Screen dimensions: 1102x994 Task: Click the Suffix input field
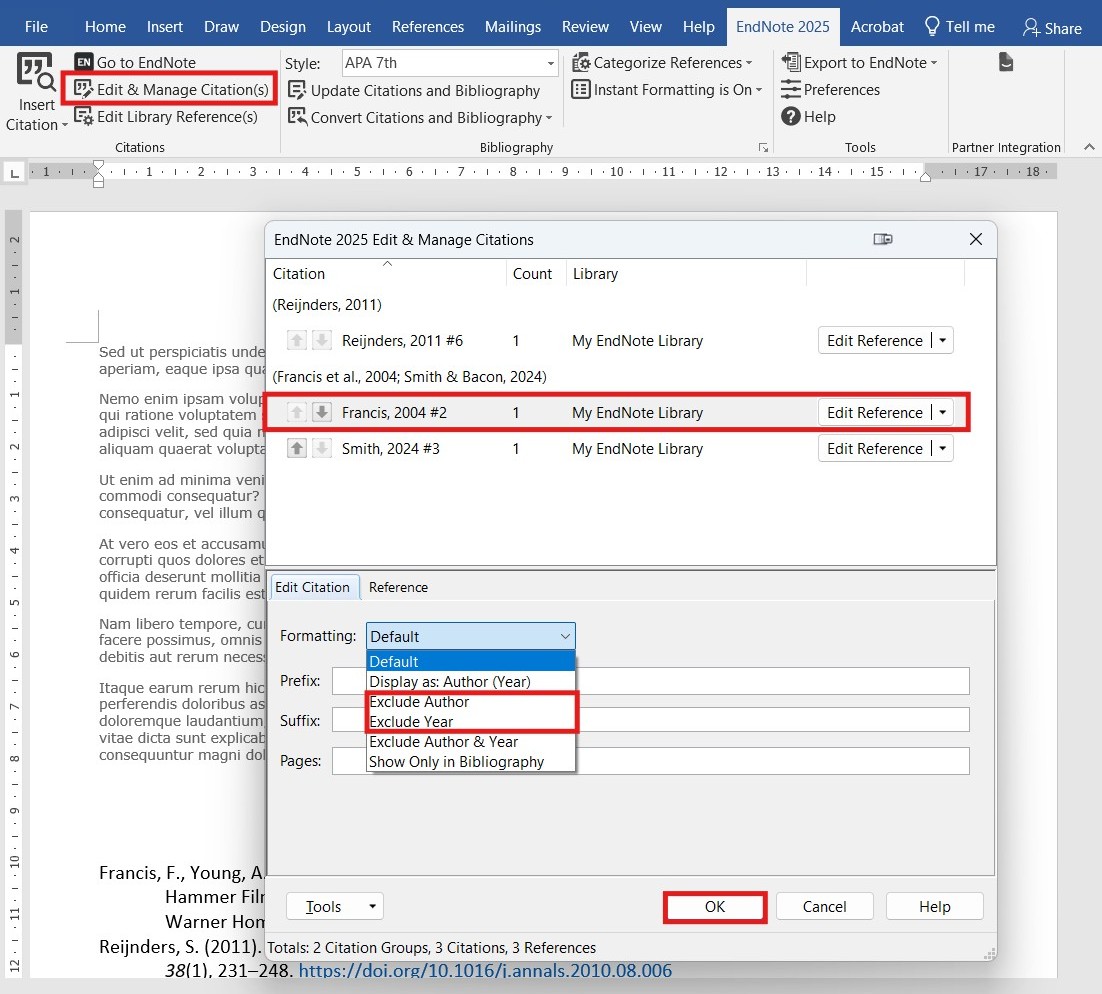(x=650, y=721)
